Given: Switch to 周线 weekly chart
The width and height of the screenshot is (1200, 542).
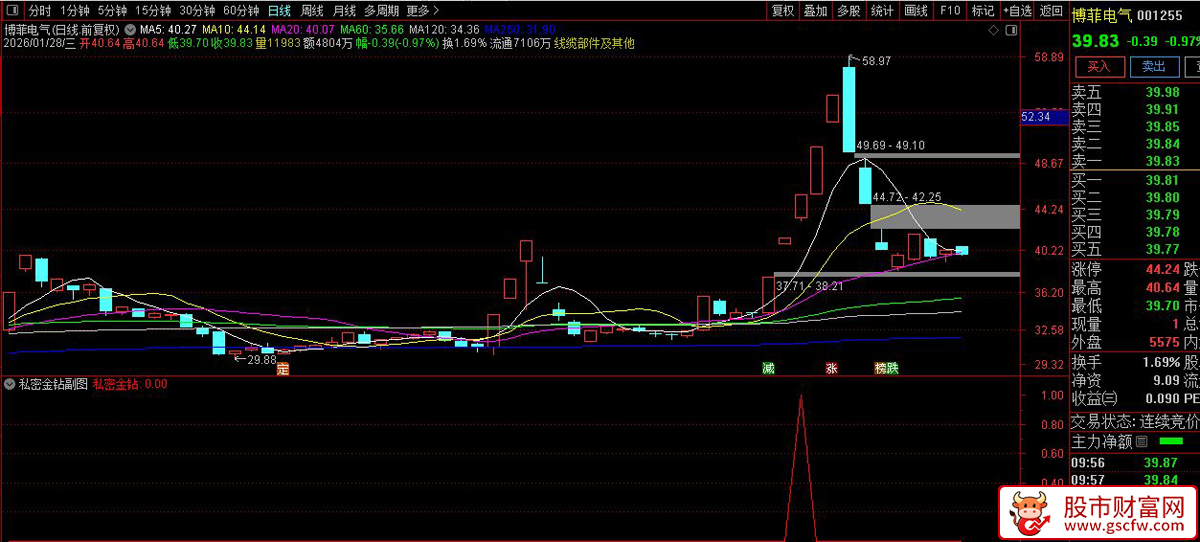Looking at the screenshot, I should click(x=312, y=11).
